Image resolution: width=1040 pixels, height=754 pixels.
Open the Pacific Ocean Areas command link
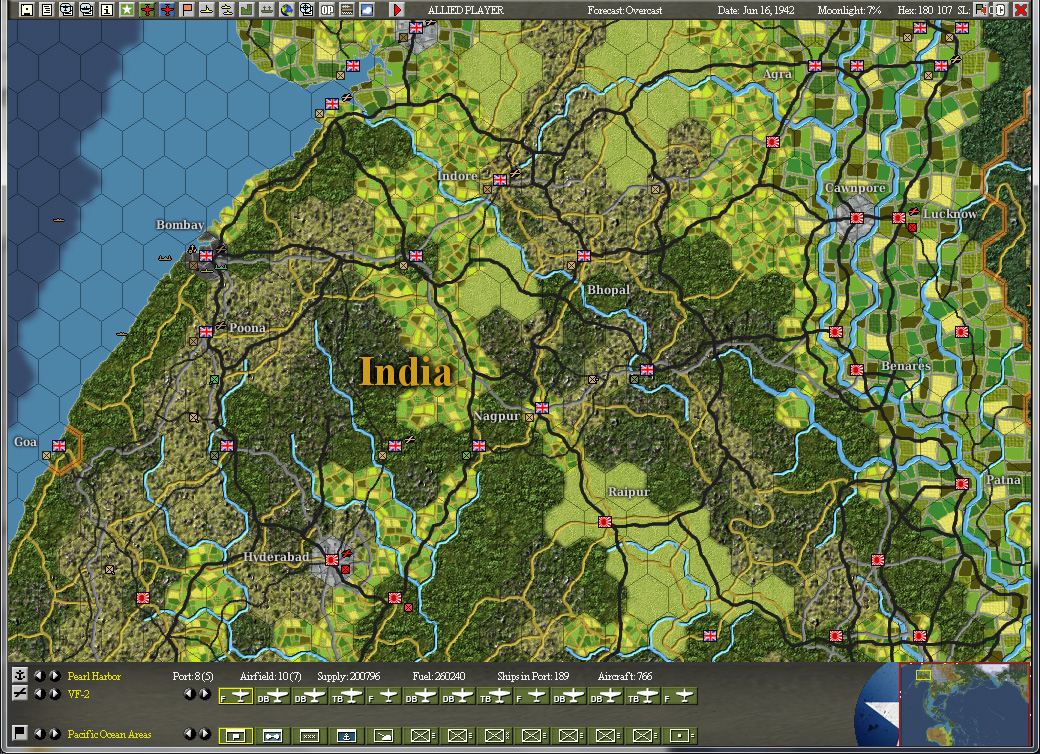pos(109,733)
